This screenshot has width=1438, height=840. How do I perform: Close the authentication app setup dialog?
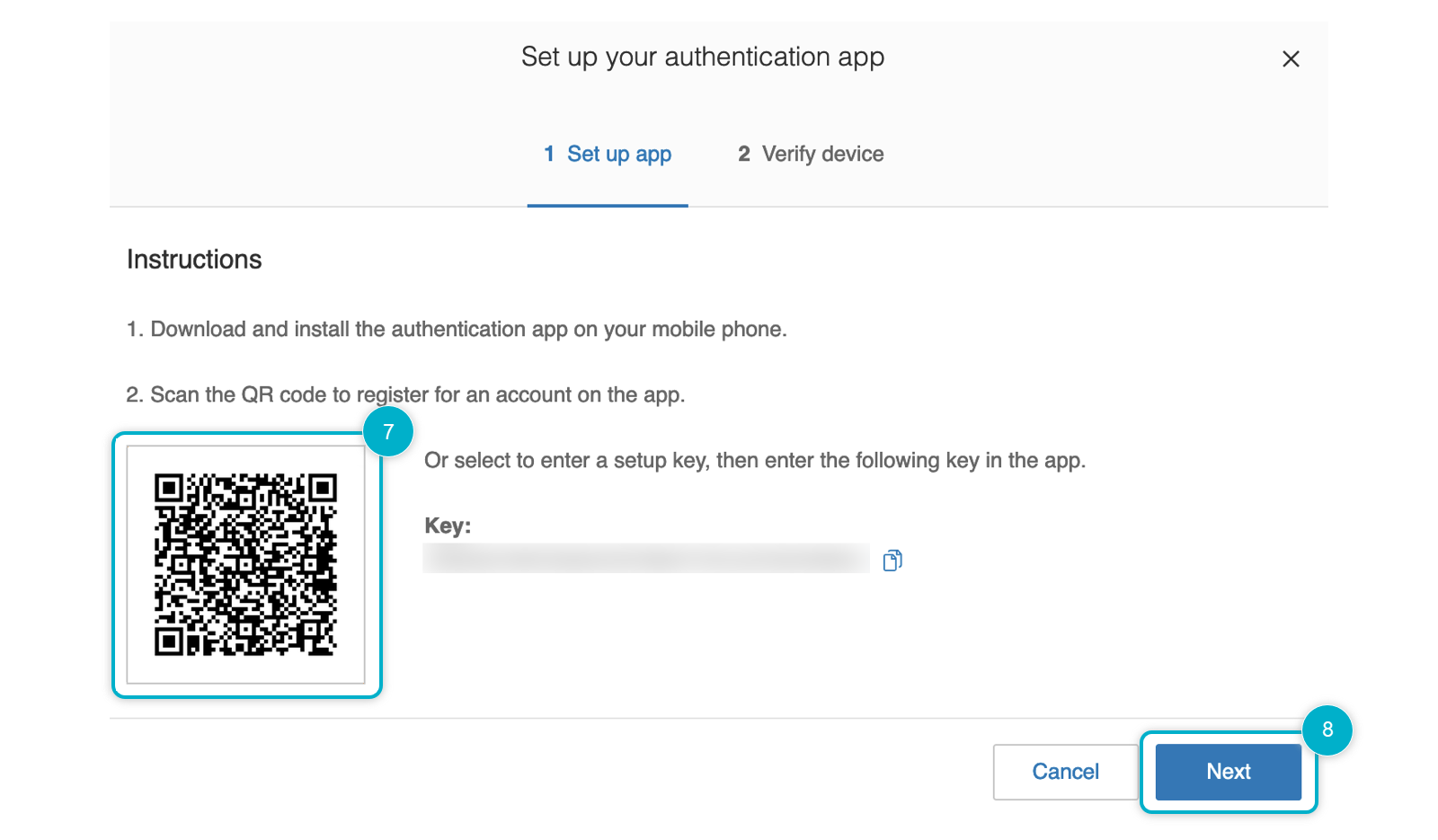[x=1291, y=59]
